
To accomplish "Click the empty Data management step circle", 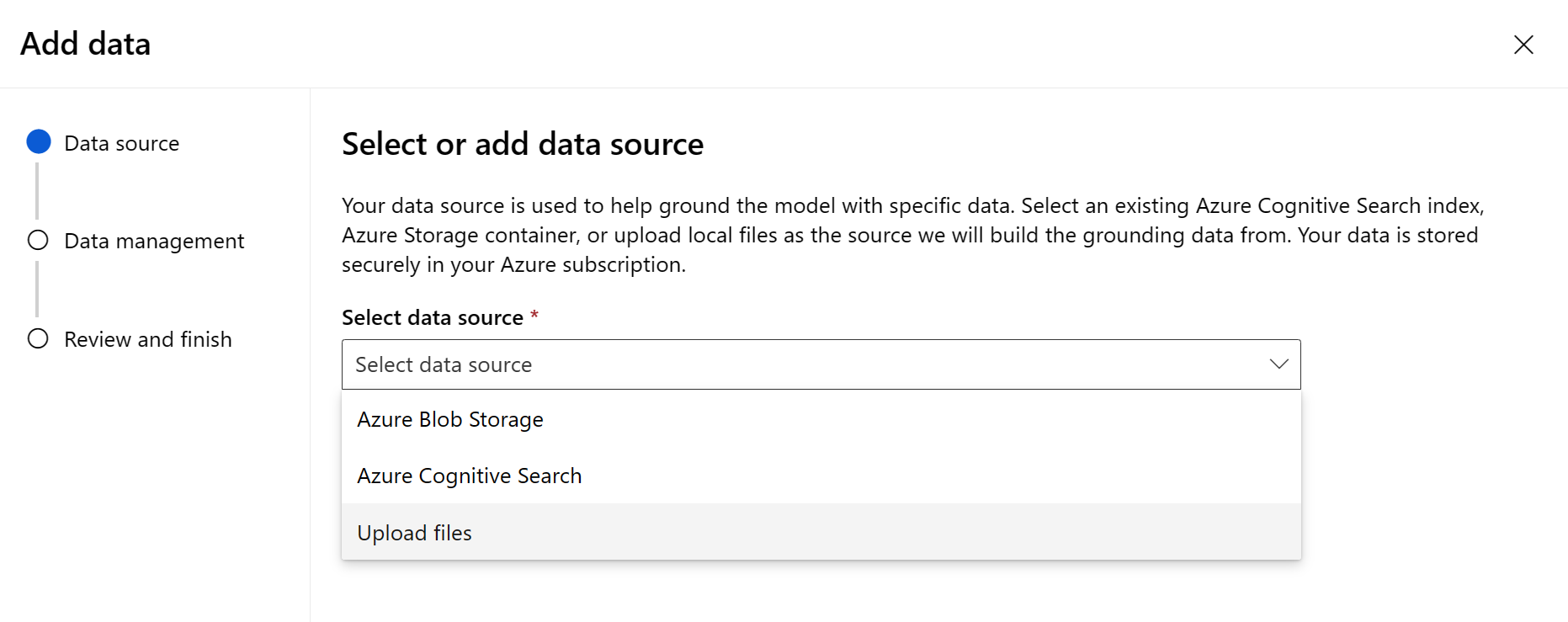I will (x=38, y=241).
